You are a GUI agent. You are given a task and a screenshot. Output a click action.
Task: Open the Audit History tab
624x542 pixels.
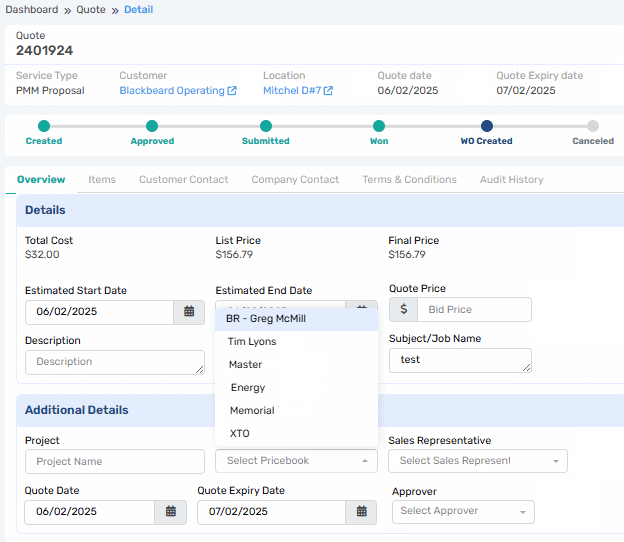pos(512,180)
